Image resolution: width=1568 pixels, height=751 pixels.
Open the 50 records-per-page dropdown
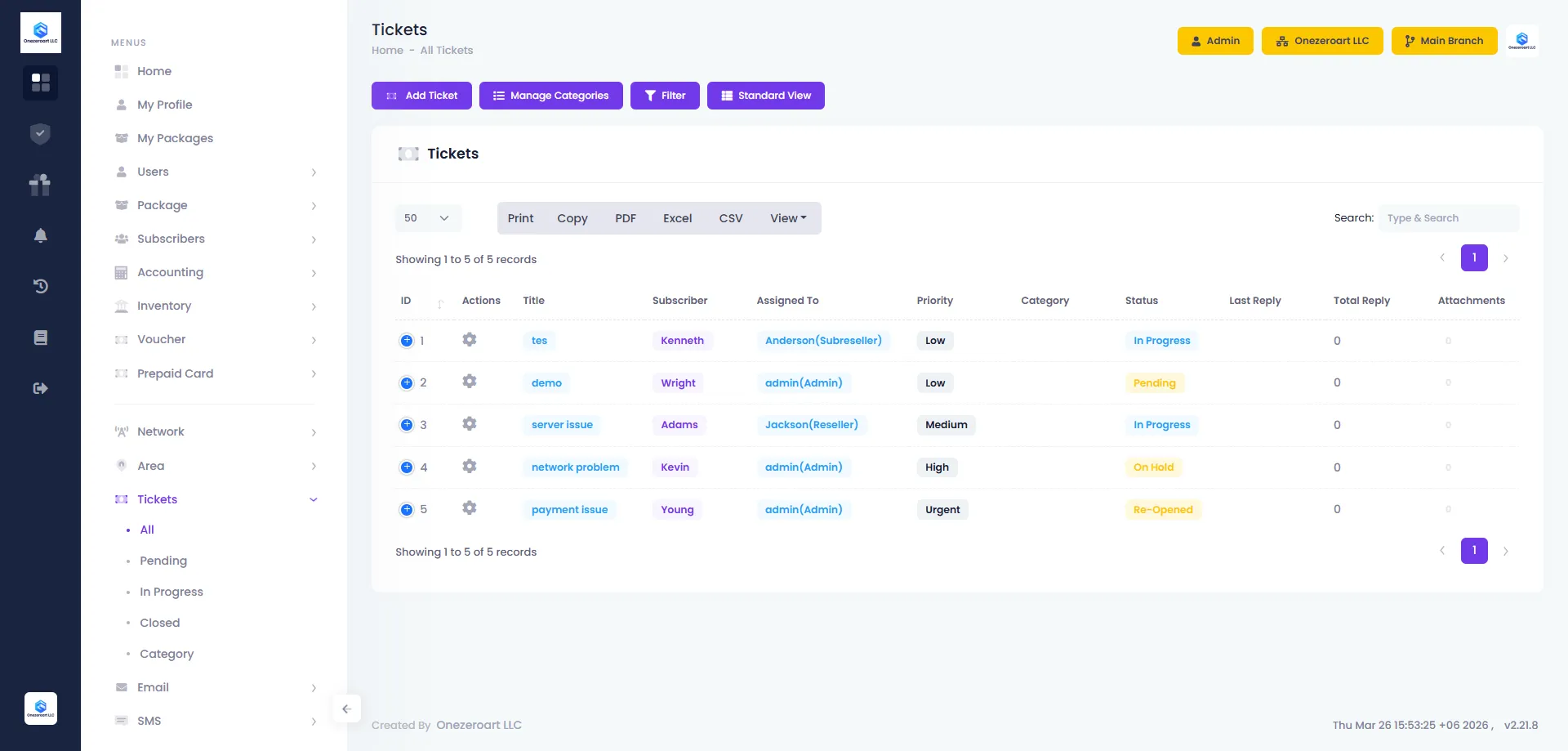coord(427,217)
